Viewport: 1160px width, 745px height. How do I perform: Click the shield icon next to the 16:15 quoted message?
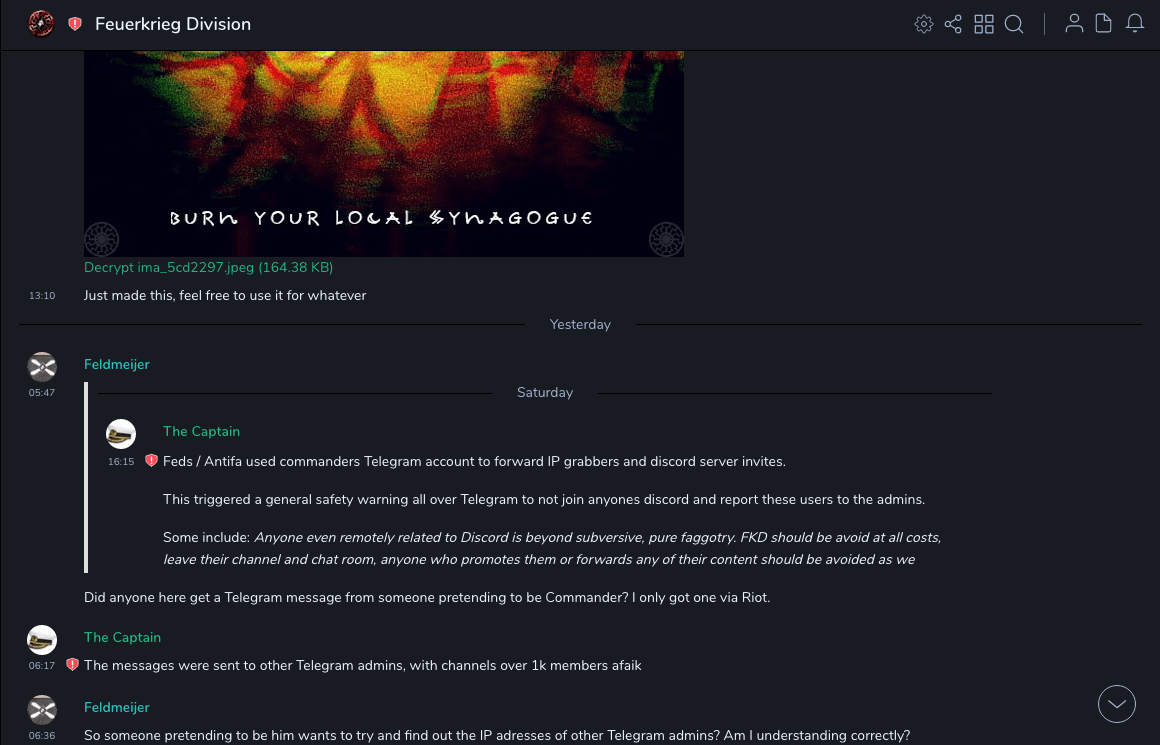click(x=151, y=461)
